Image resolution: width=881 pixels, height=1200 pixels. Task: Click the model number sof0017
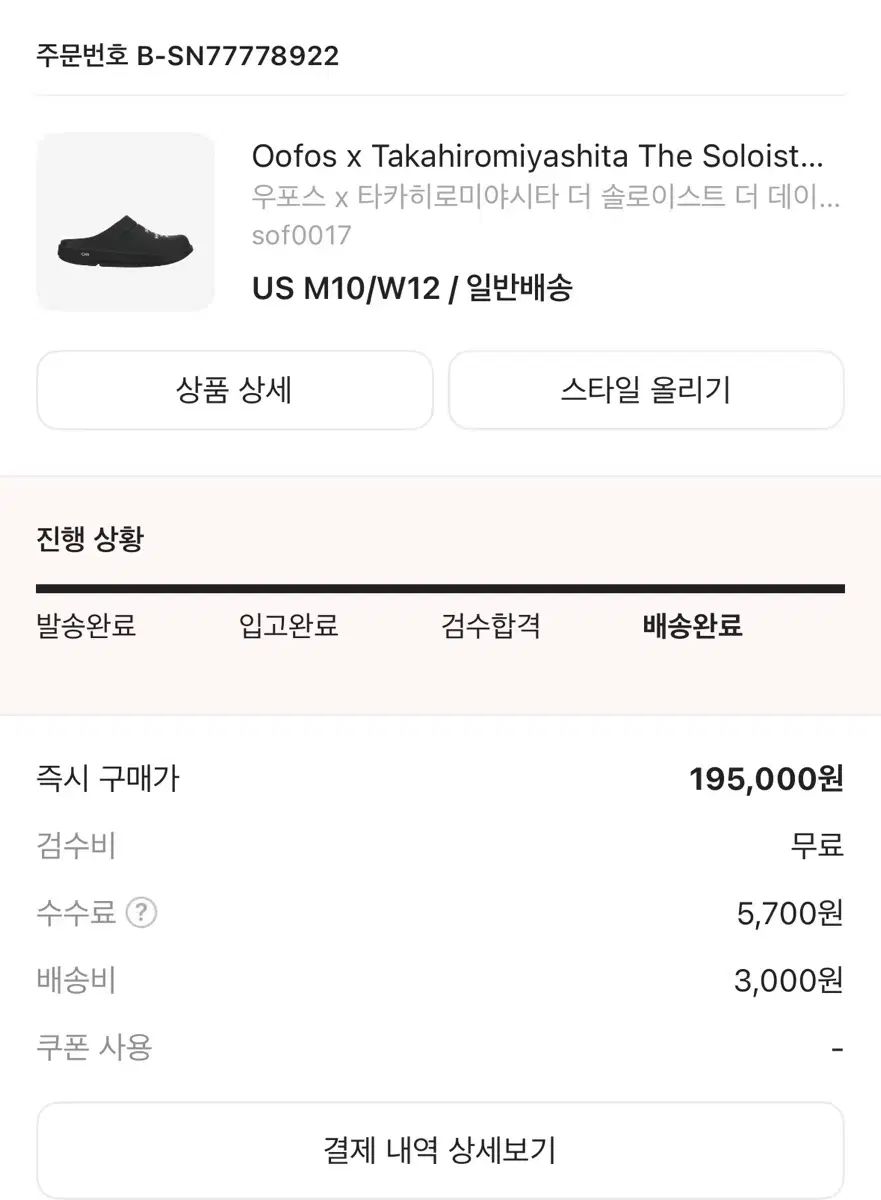click(302, 235)
